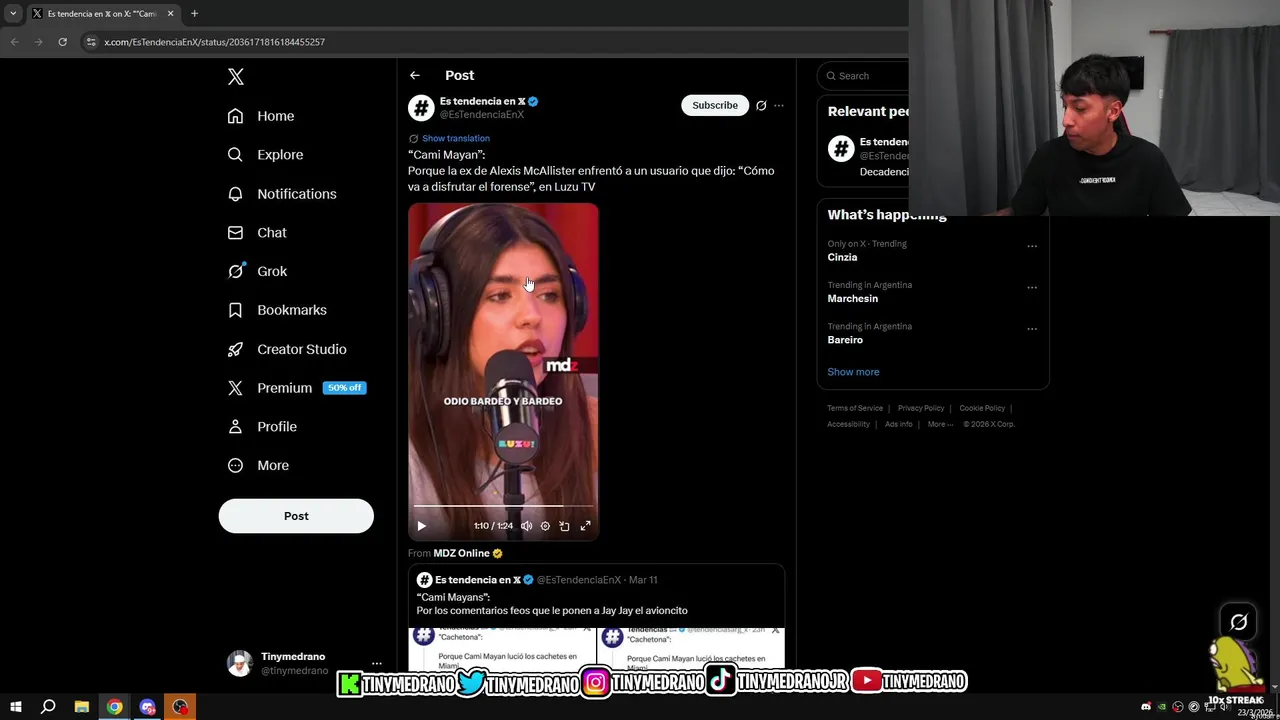Select the Es tendencia en X browser tab
Screen dimensions: 1280x720
click(103, 13)
